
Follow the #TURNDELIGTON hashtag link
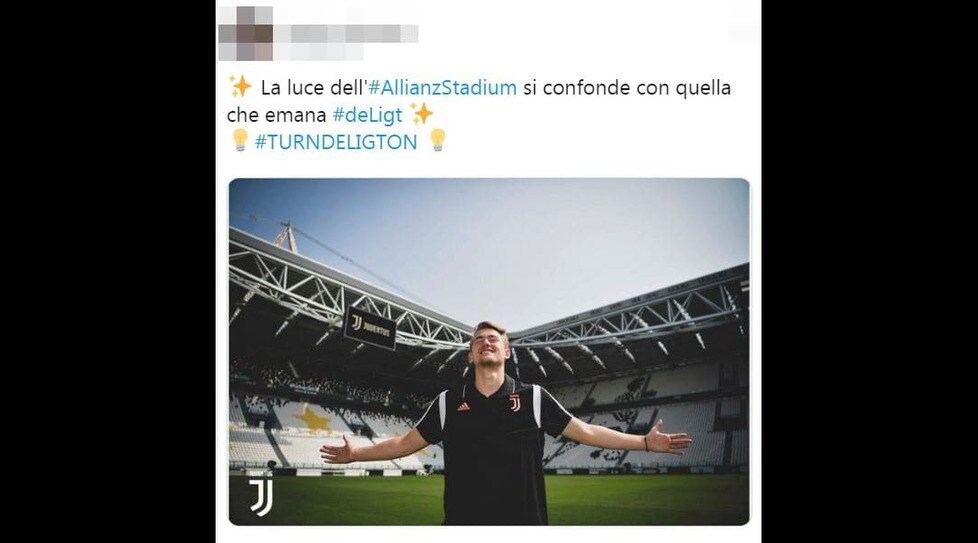pos(336,142)
